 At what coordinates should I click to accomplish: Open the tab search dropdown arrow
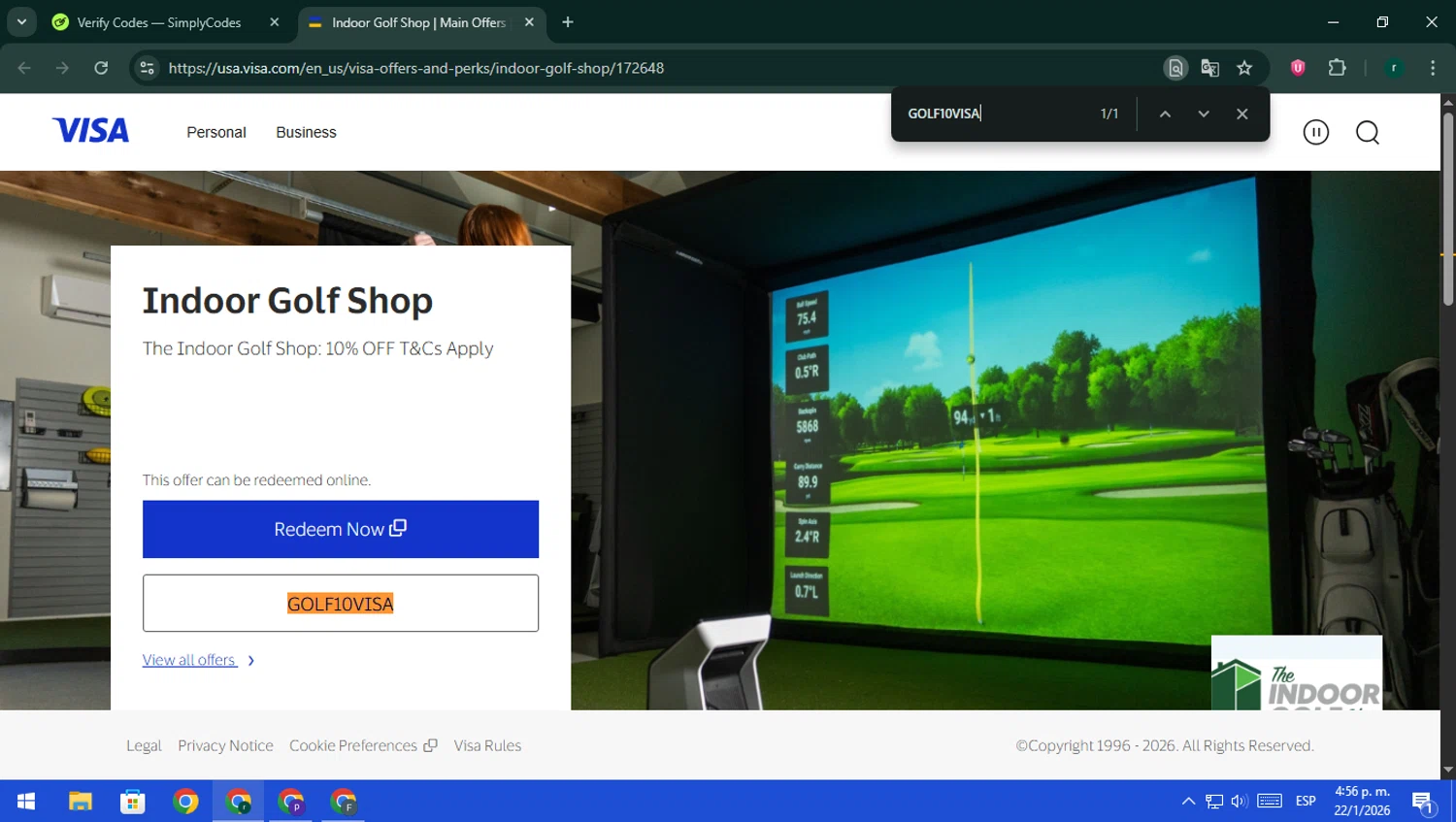pyautogui.click(x=21, y=22)
